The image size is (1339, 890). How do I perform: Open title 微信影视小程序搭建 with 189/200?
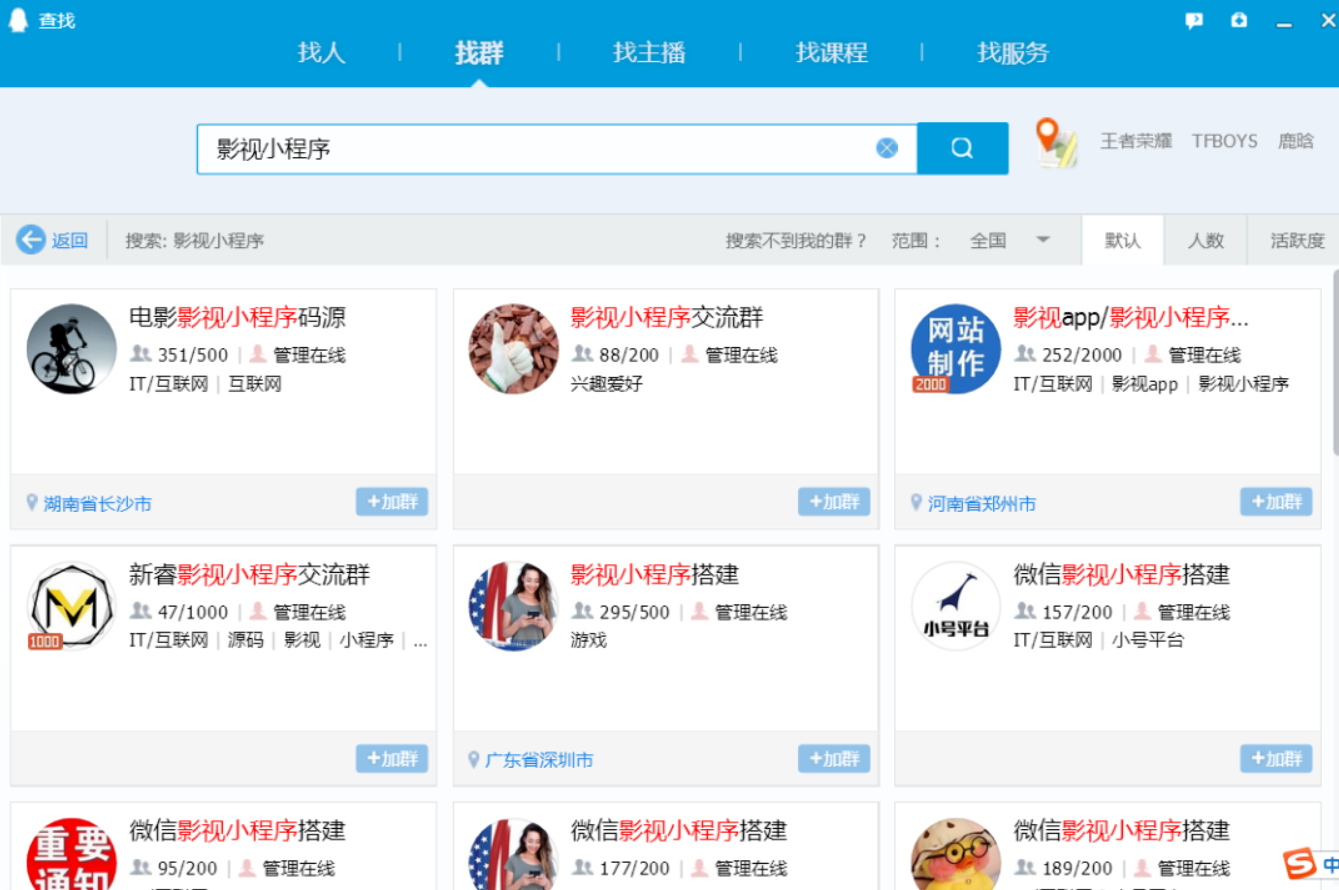[1122, 831]
